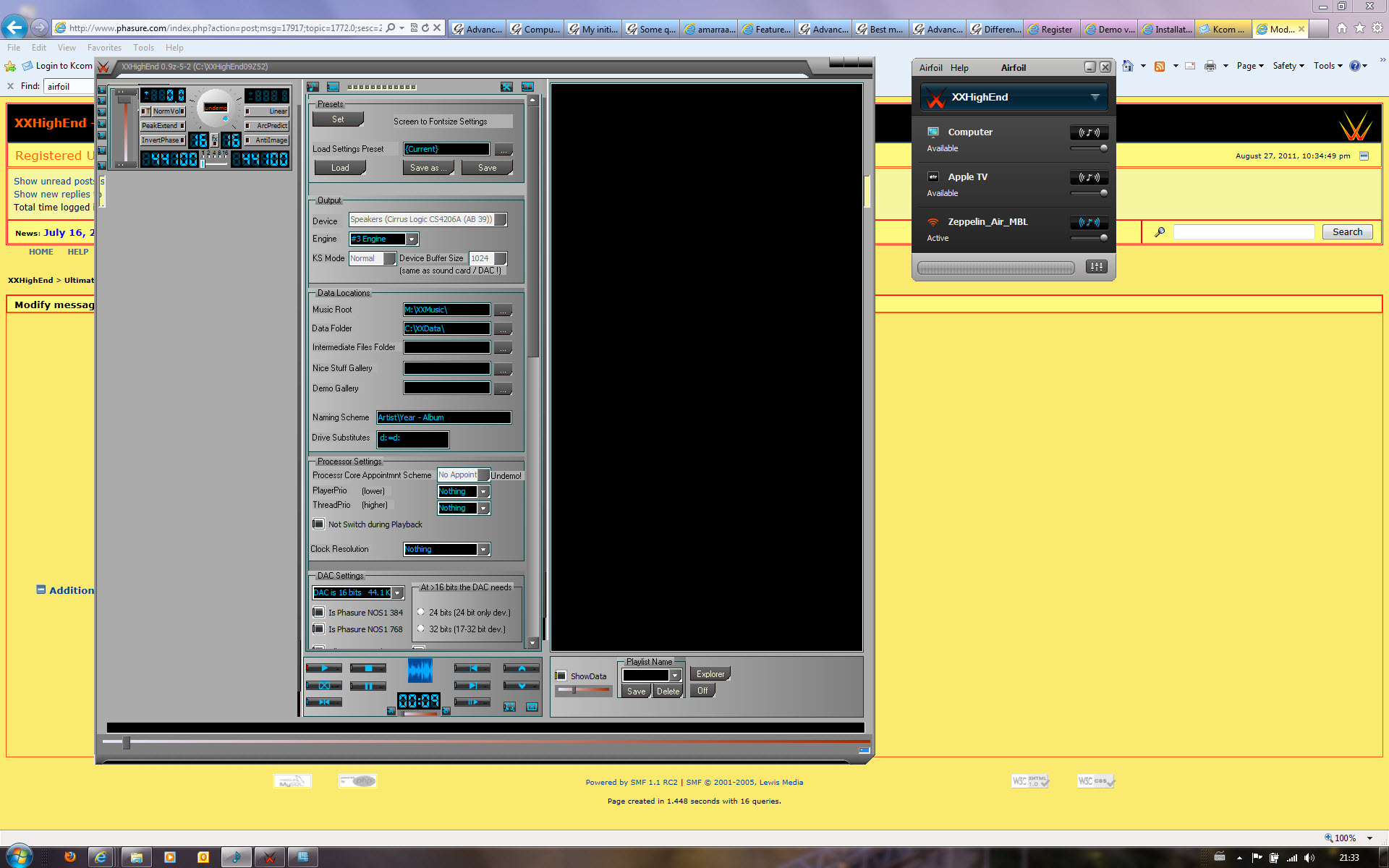Toggle the AntiImage filter switch

(x=267, y=140)
